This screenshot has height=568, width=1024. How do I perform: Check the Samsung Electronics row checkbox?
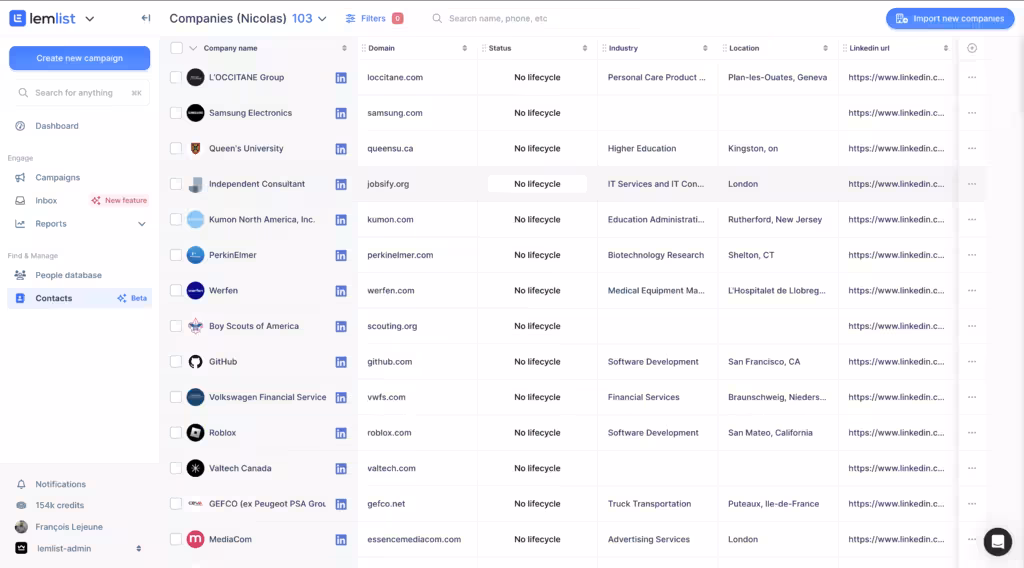point(176,113)
